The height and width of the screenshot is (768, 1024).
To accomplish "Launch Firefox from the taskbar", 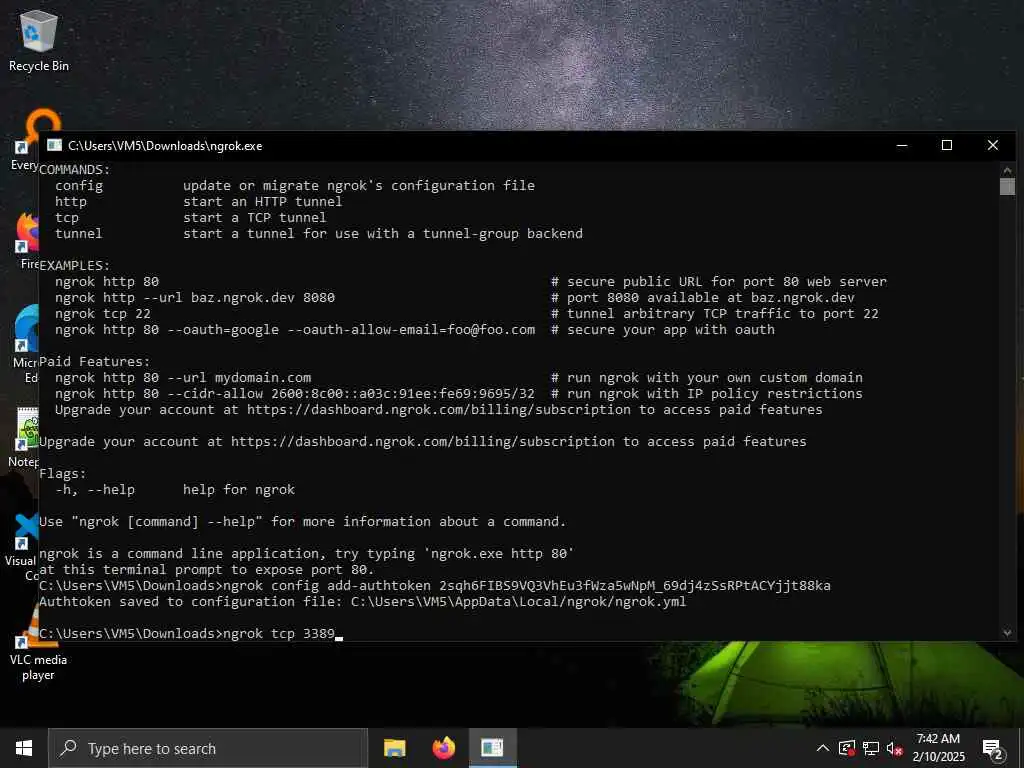I will point(443,748).
